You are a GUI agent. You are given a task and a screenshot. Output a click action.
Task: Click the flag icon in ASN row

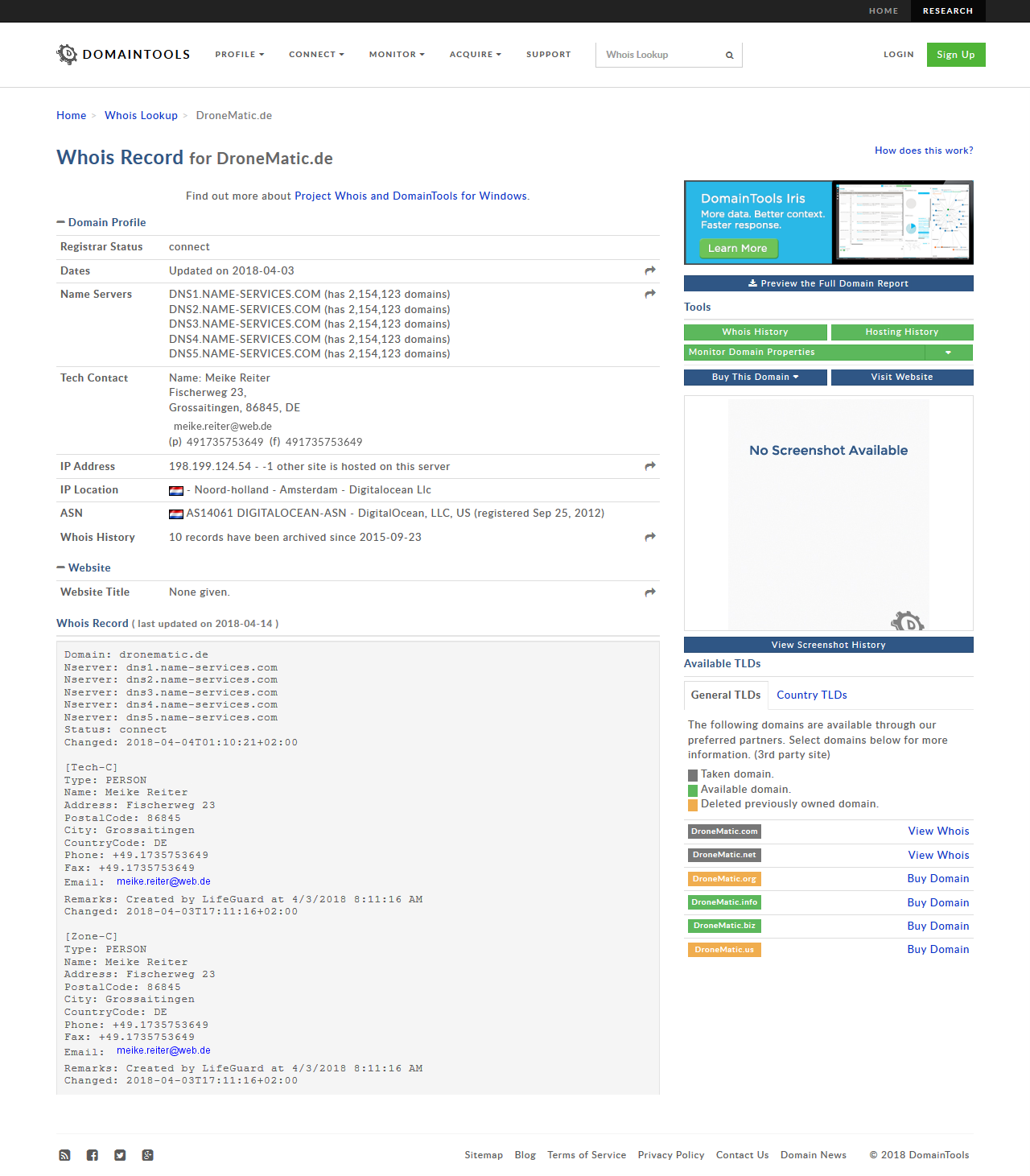pos(176,514)
